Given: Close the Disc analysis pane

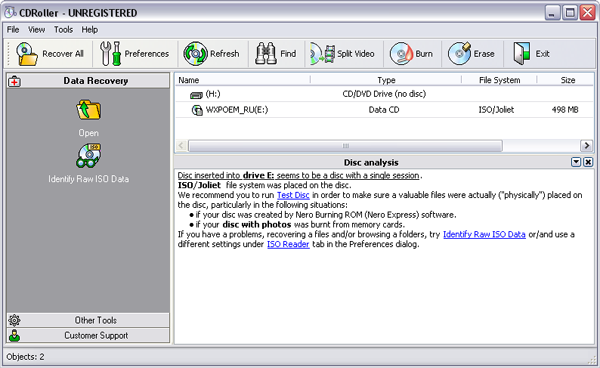Looking at the screenshot, I should click(x=588, y=162).
